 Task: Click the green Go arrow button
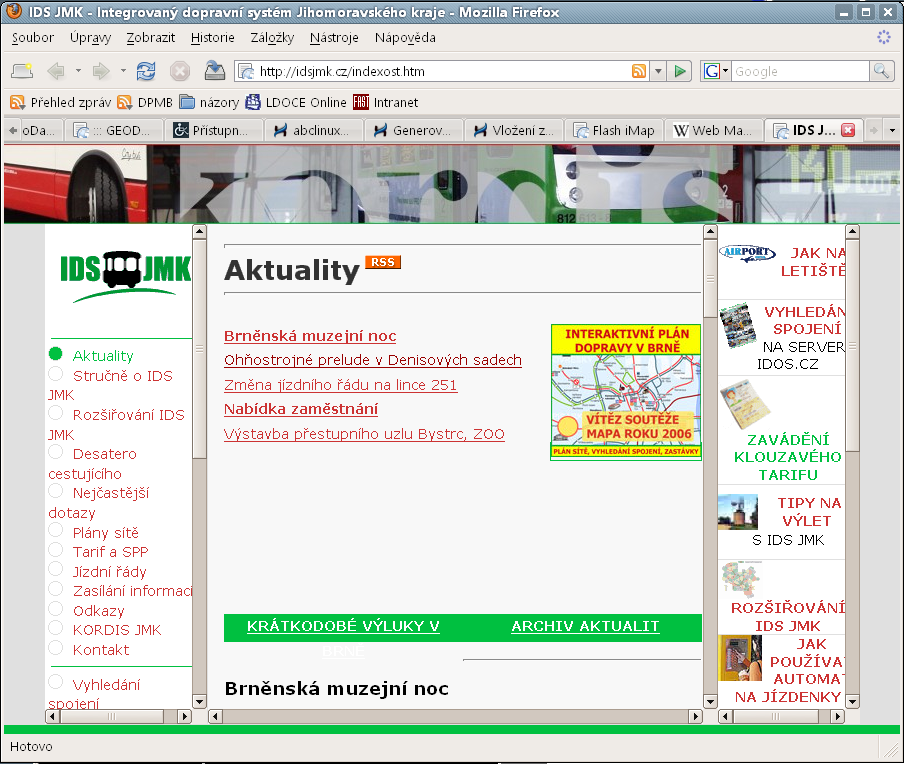coord(680,71)
